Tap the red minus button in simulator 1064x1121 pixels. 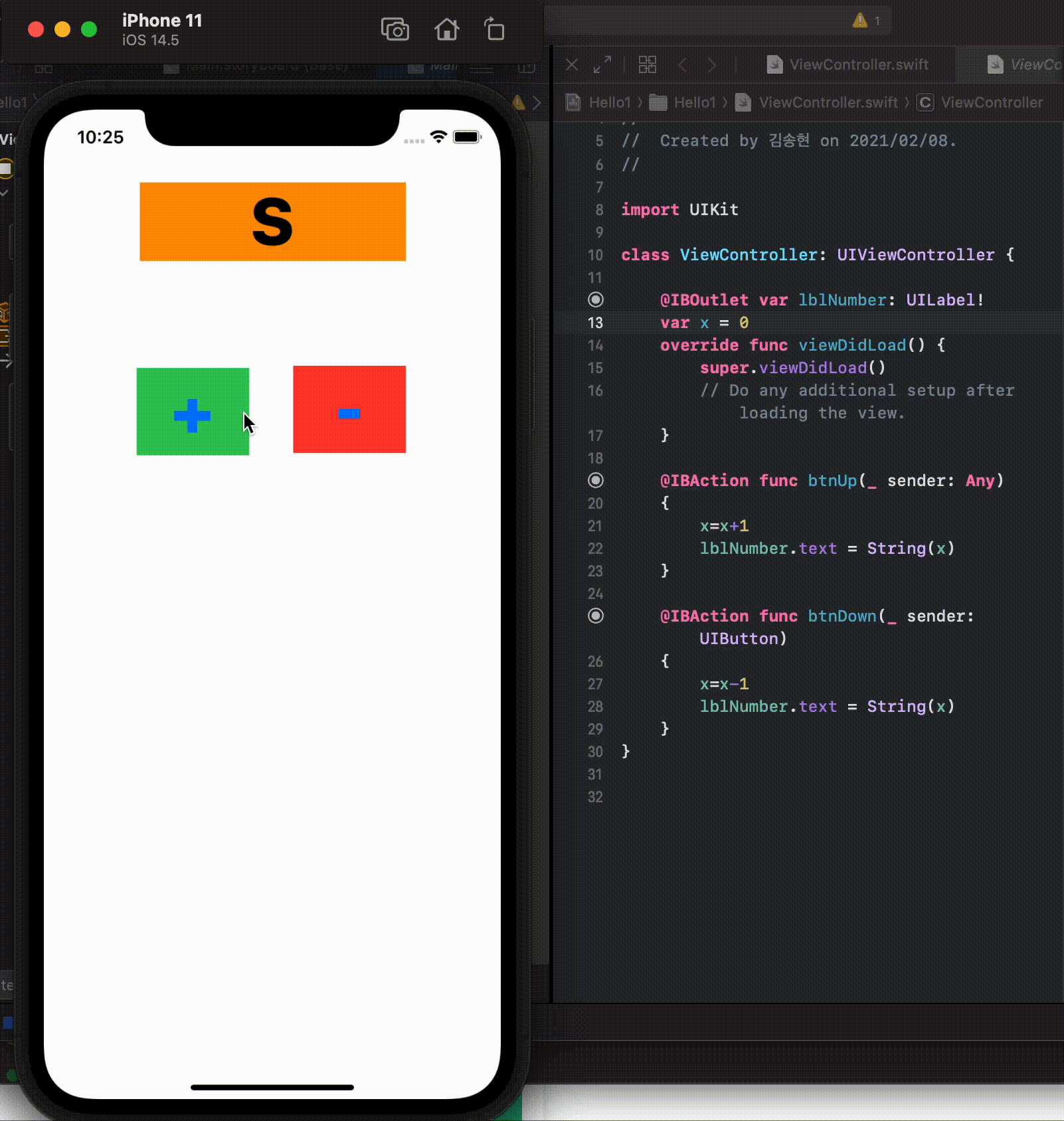point(349,410)
